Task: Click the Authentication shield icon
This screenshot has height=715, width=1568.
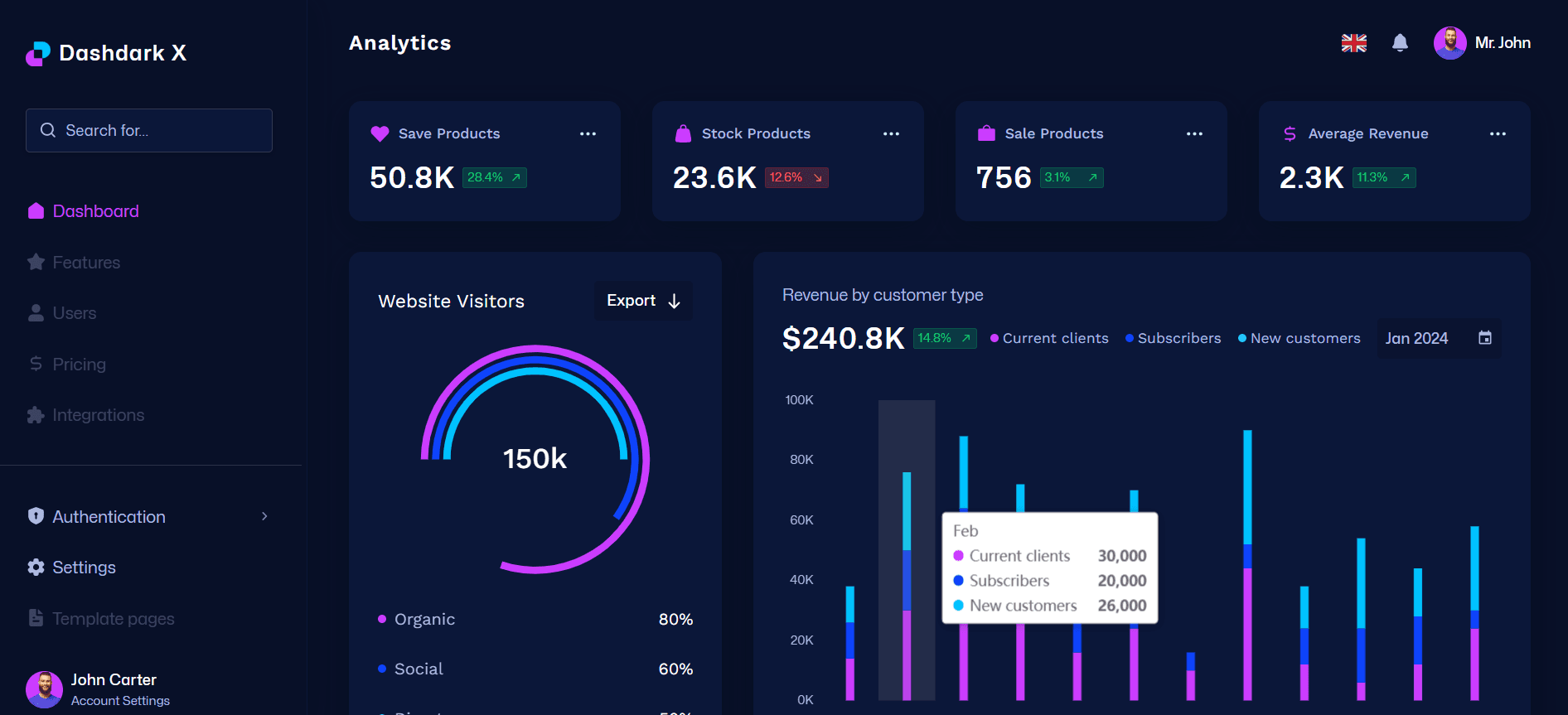Action: (36, 516)
